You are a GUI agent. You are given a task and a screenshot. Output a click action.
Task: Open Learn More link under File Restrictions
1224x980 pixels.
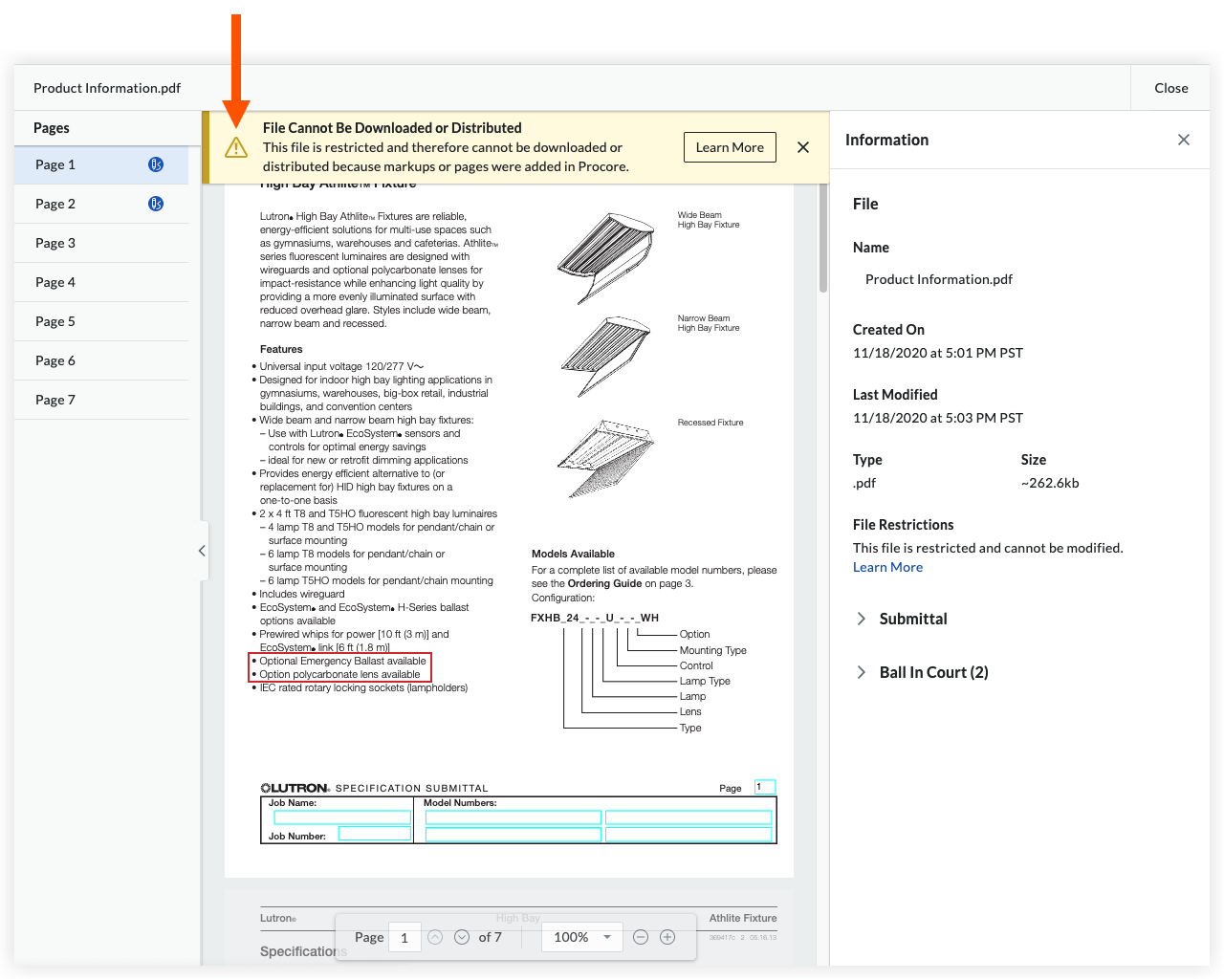(887, 567)
